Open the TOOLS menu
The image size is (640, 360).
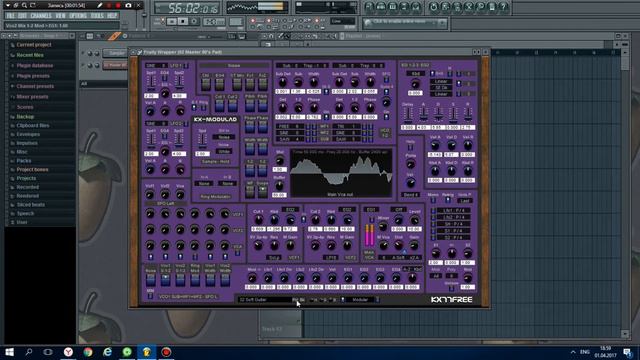pyautogui.click(x=97, y=16)
